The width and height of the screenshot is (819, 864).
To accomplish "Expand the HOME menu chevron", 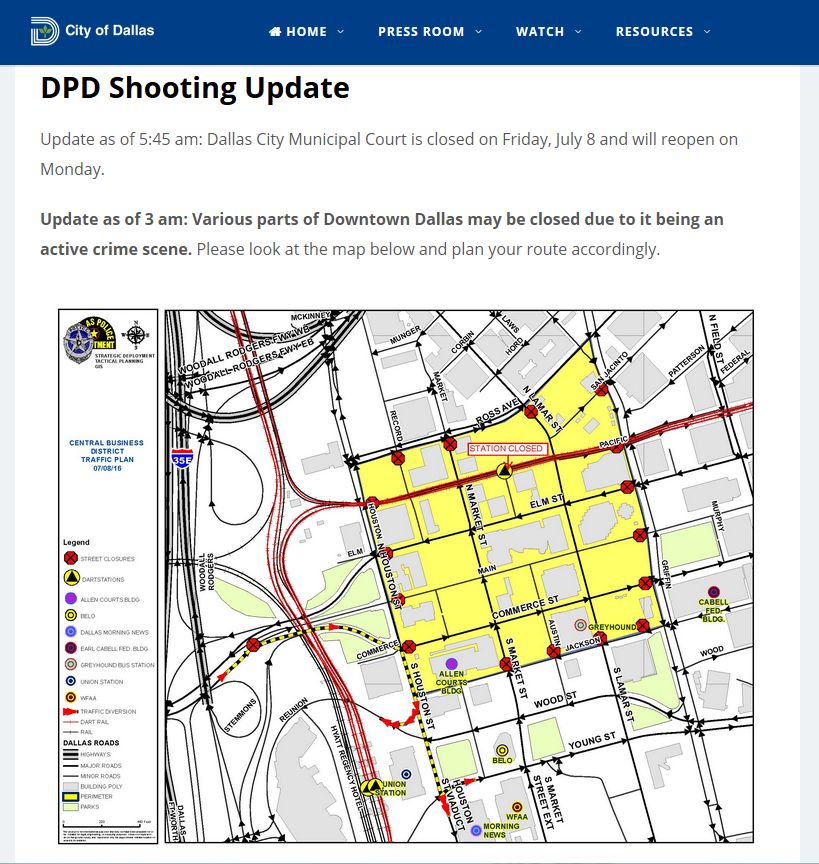I will coord(341,31).
